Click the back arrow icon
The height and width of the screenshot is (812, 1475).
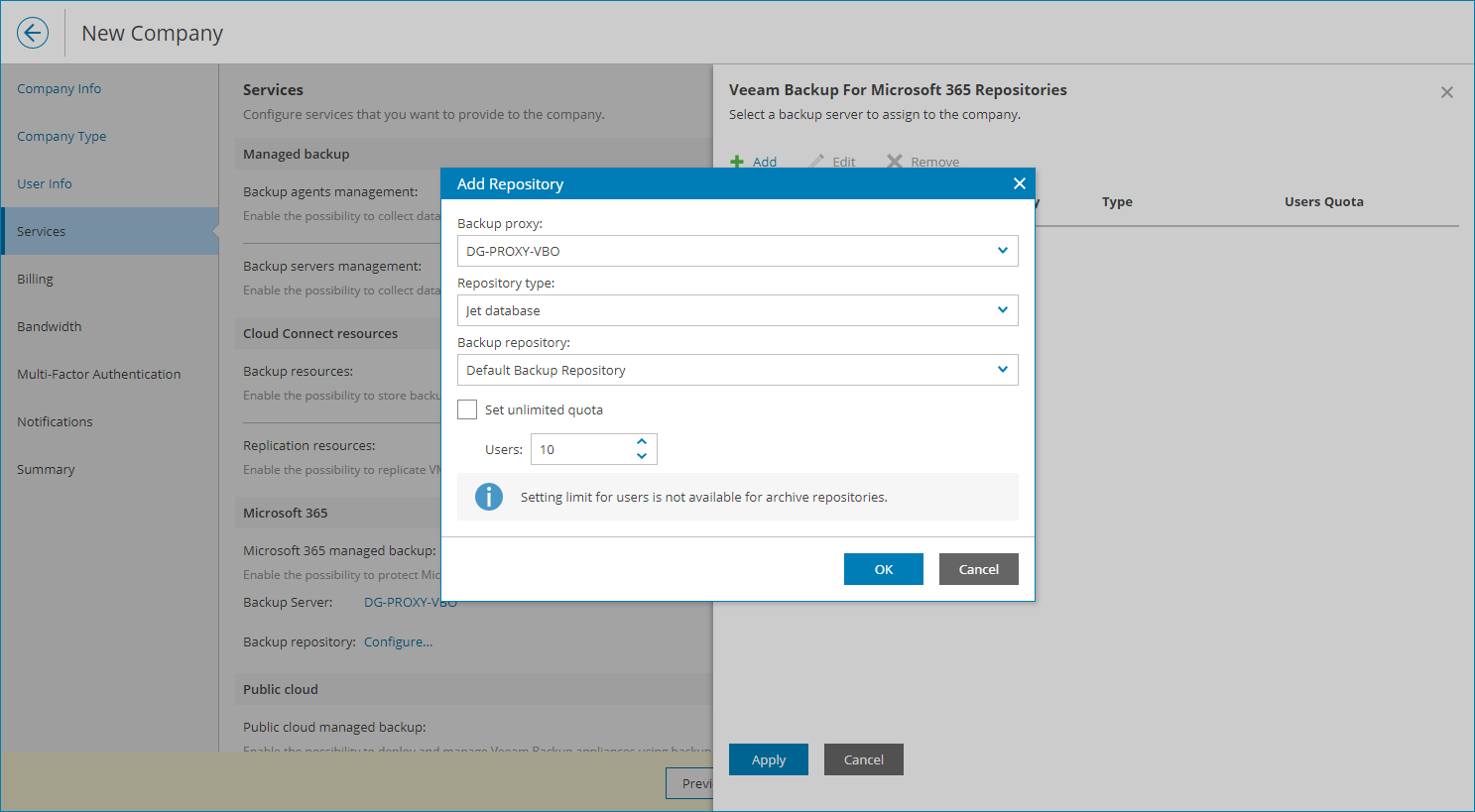click(x=33, y=33)
